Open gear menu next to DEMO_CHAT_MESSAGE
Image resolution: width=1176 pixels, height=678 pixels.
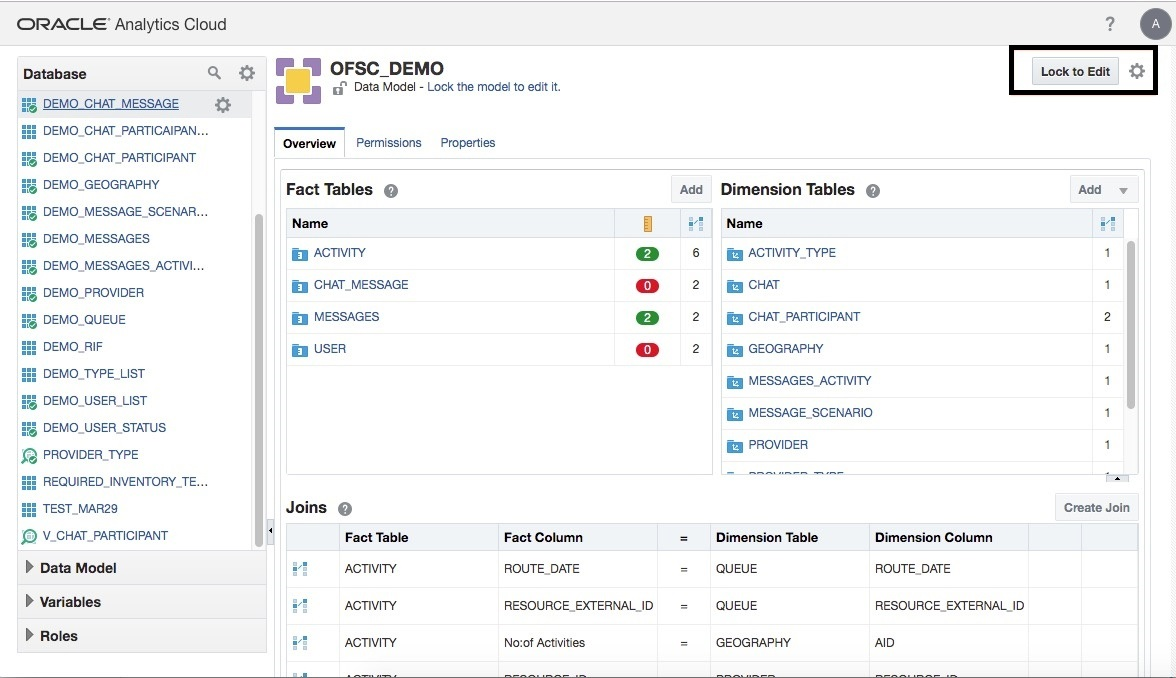click(223, 105)
